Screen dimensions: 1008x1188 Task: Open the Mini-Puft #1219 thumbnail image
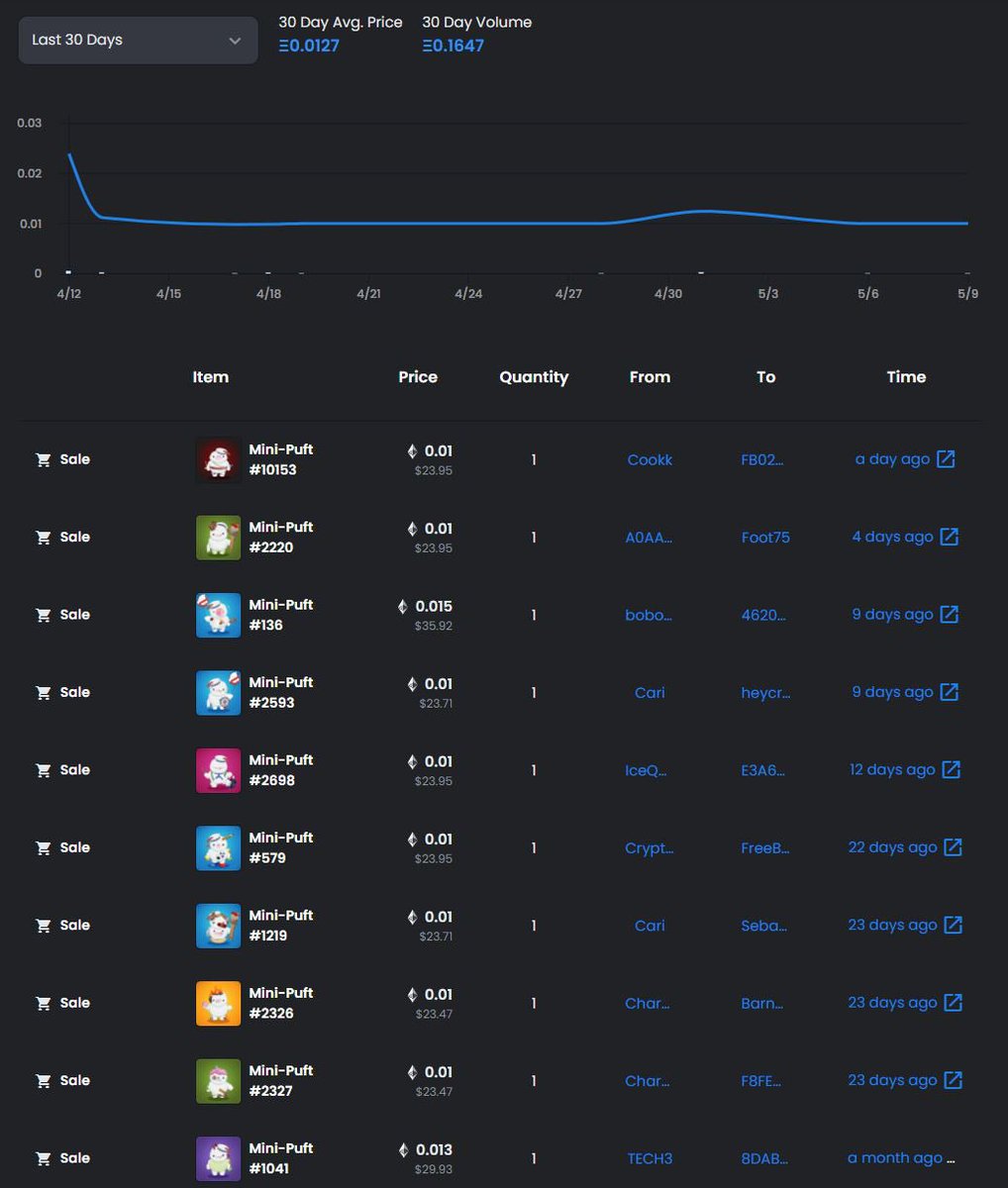coord(218,926)
